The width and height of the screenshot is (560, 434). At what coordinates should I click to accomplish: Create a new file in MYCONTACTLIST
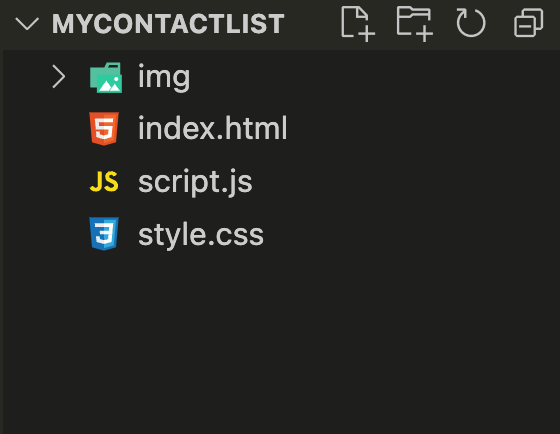click(x=358, y=24)
